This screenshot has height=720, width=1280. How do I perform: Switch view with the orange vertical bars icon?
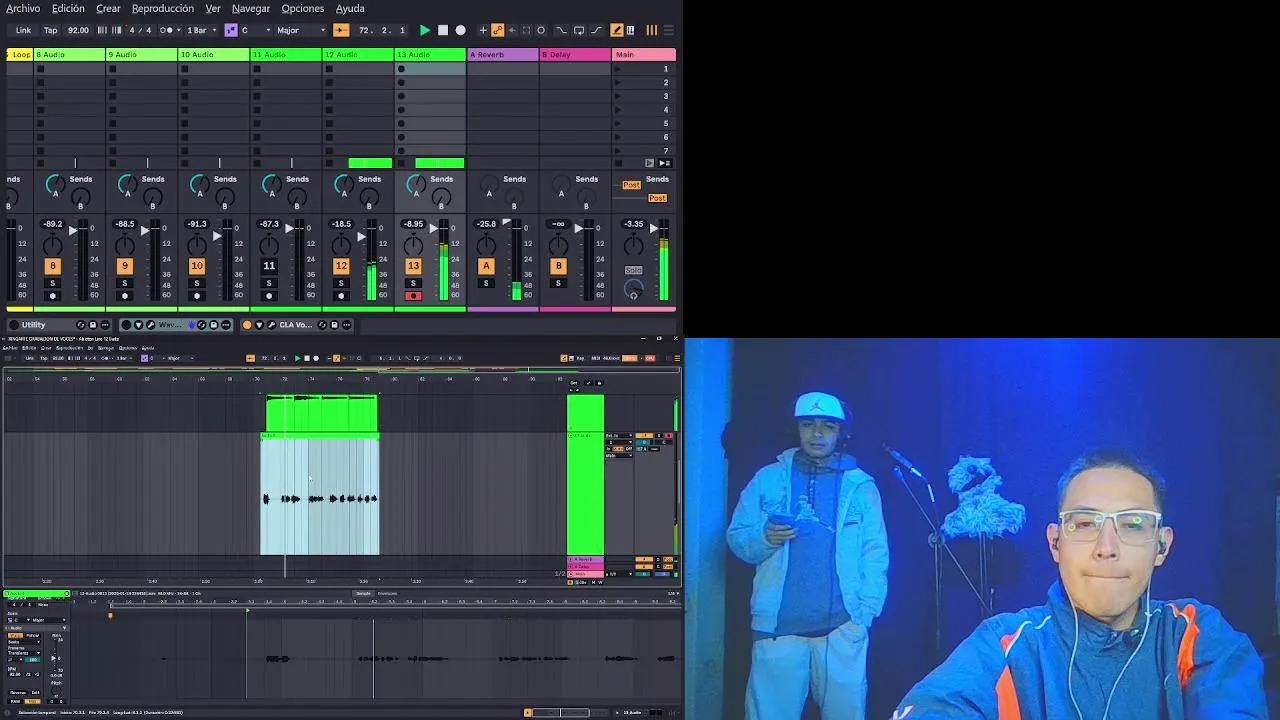(x=651, y=30)
